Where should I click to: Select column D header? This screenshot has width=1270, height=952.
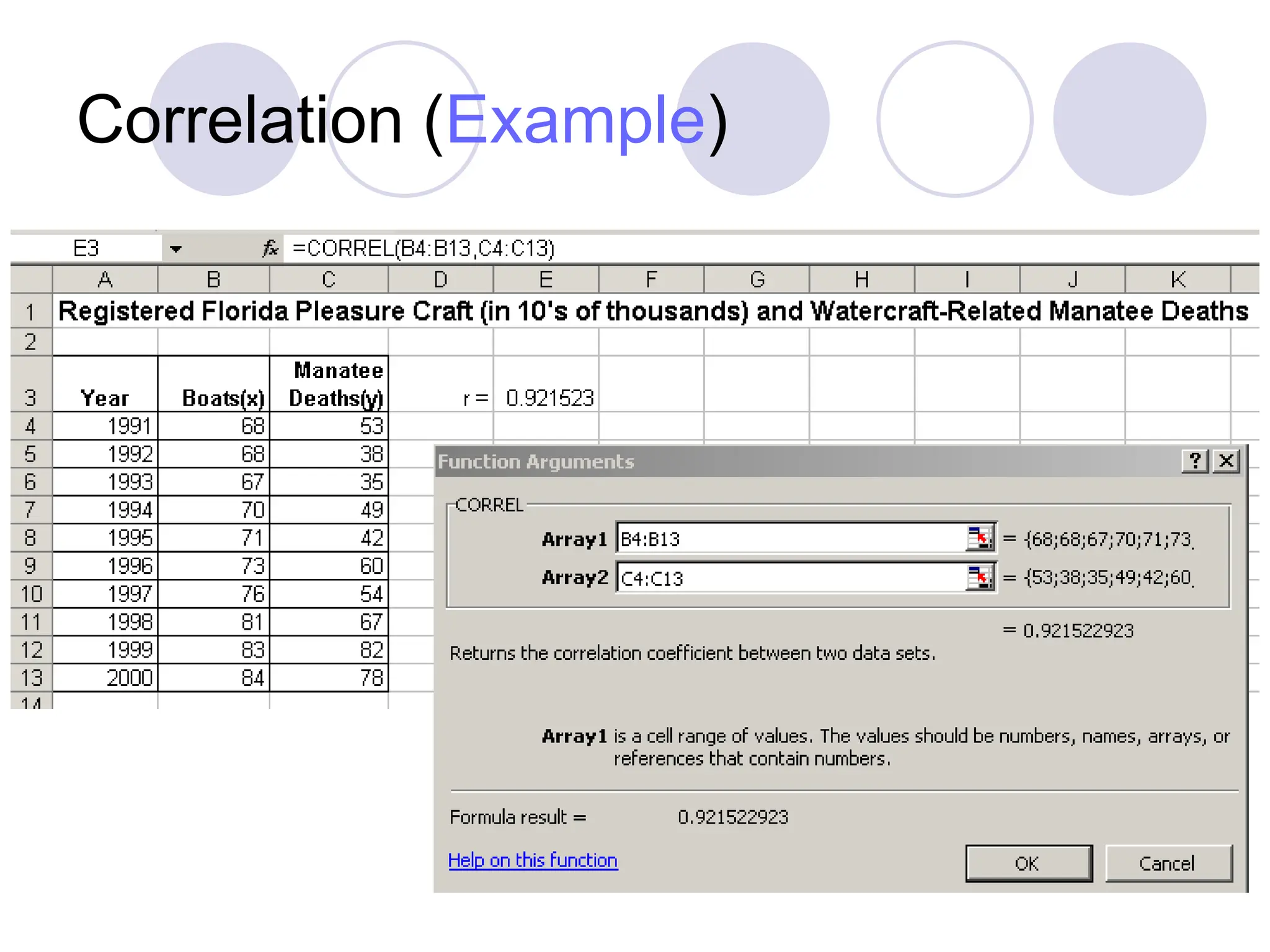441,280
